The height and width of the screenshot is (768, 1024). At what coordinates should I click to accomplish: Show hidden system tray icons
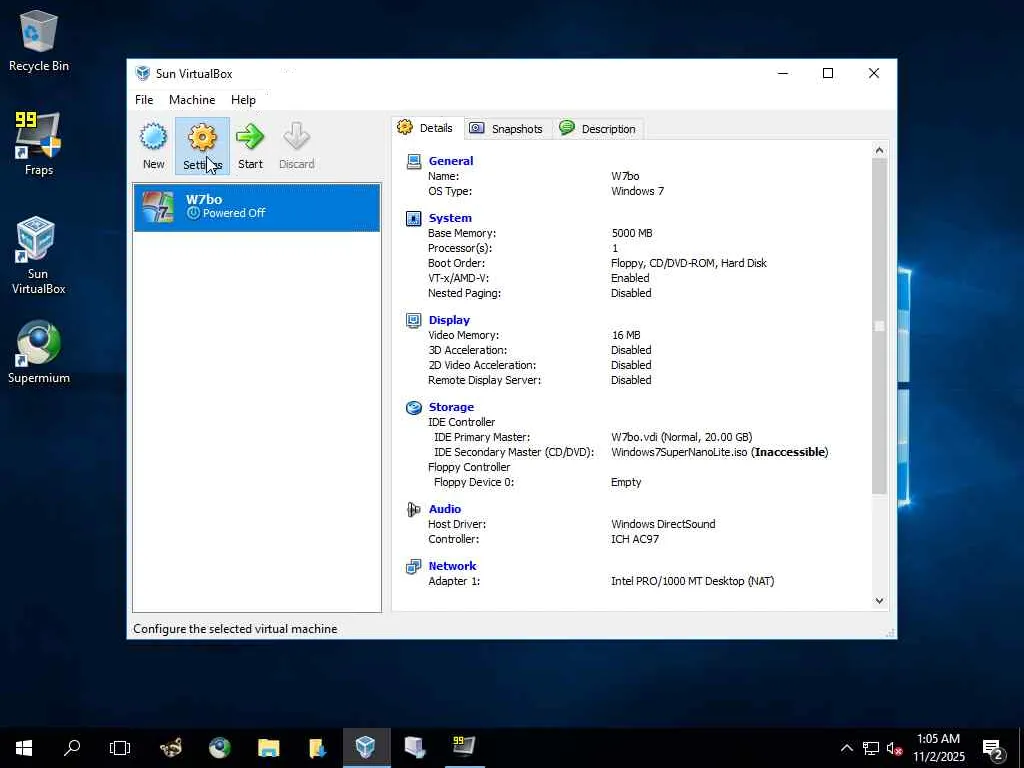pyautogui.click(x=846, y=748)
